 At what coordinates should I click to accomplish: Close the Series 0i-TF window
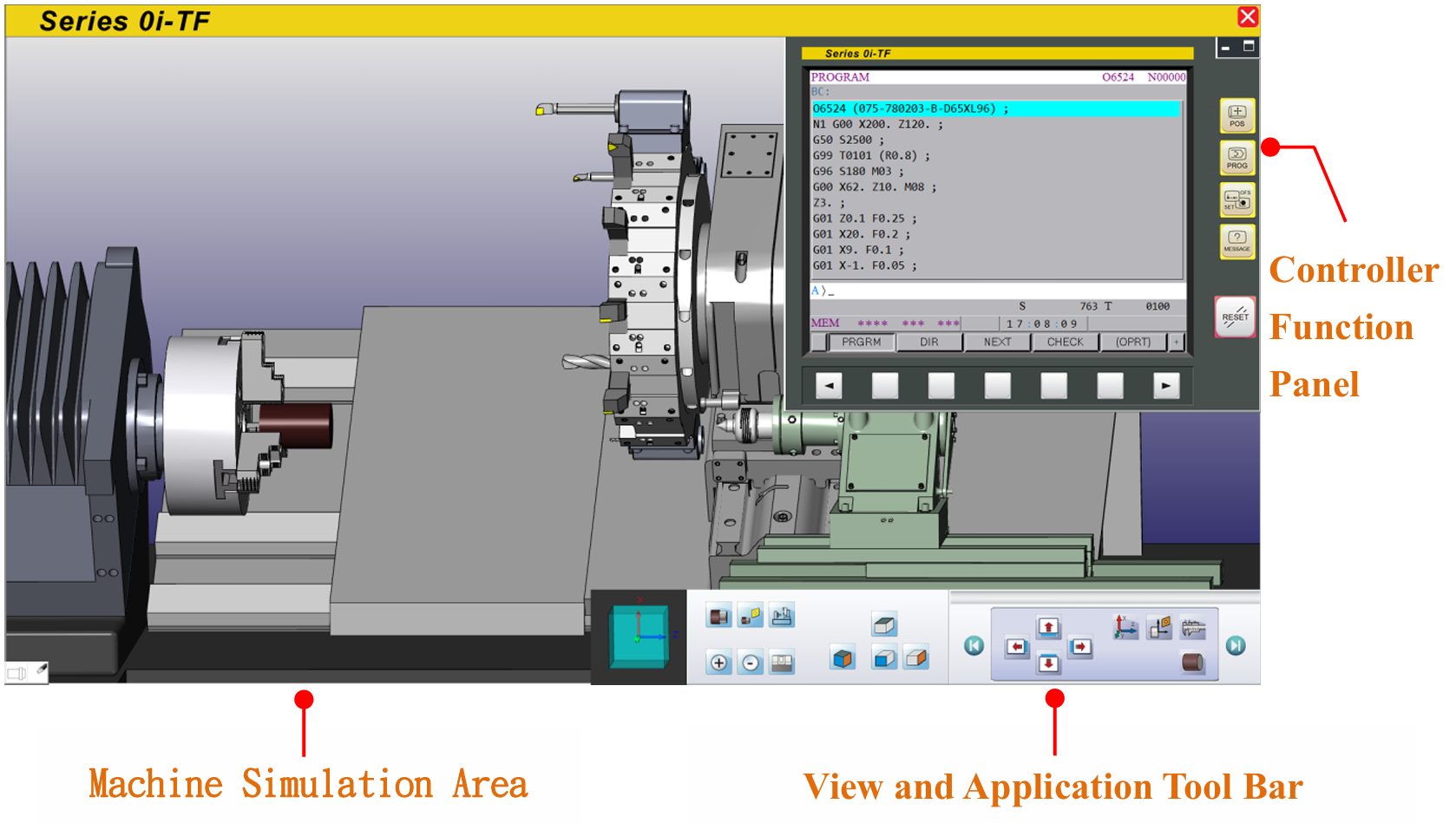(1248, 16)
